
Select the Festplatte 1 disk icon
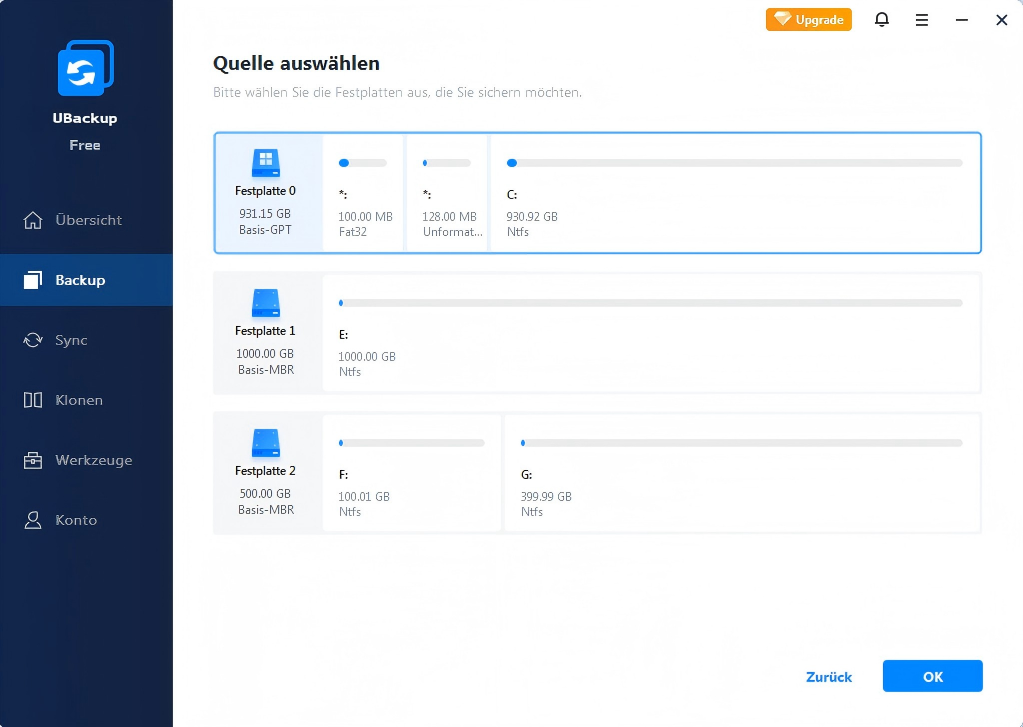[x=265, y=303]
